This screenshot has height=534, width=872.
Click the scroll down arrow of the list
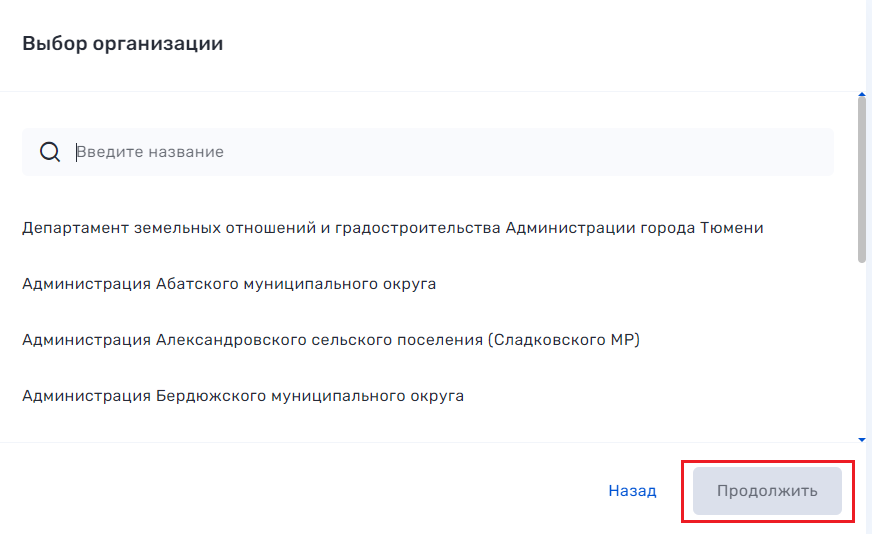pos(862,439)
